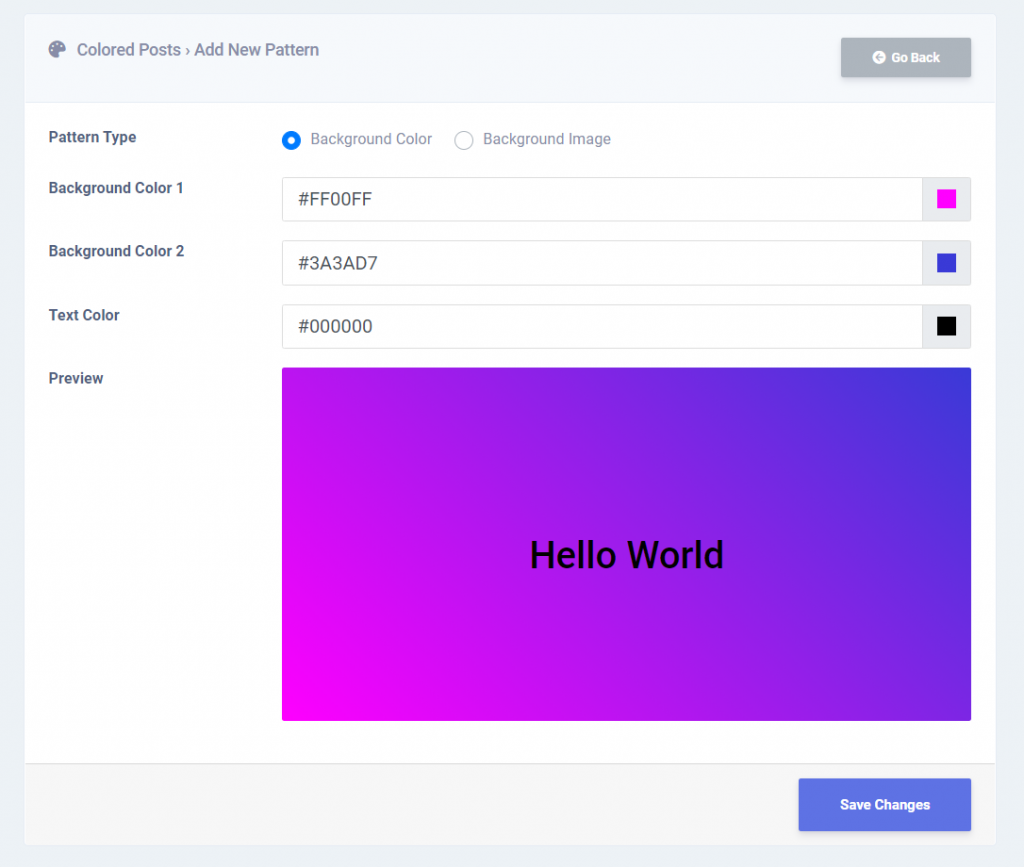Select the Background Image radio button
Viewport: 1024px width, 867px height.
(464, 140)
